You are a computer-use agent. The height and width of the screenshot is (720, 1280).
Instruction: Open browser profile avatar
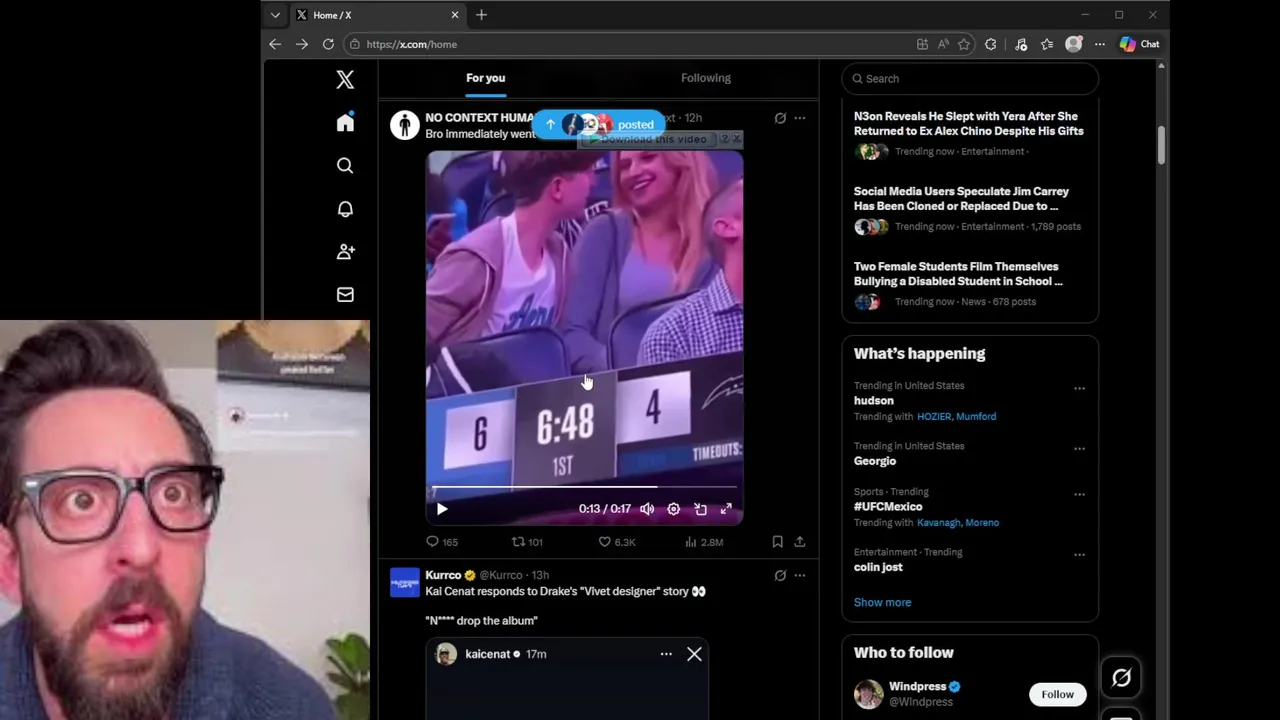(x=1073, y=44)
